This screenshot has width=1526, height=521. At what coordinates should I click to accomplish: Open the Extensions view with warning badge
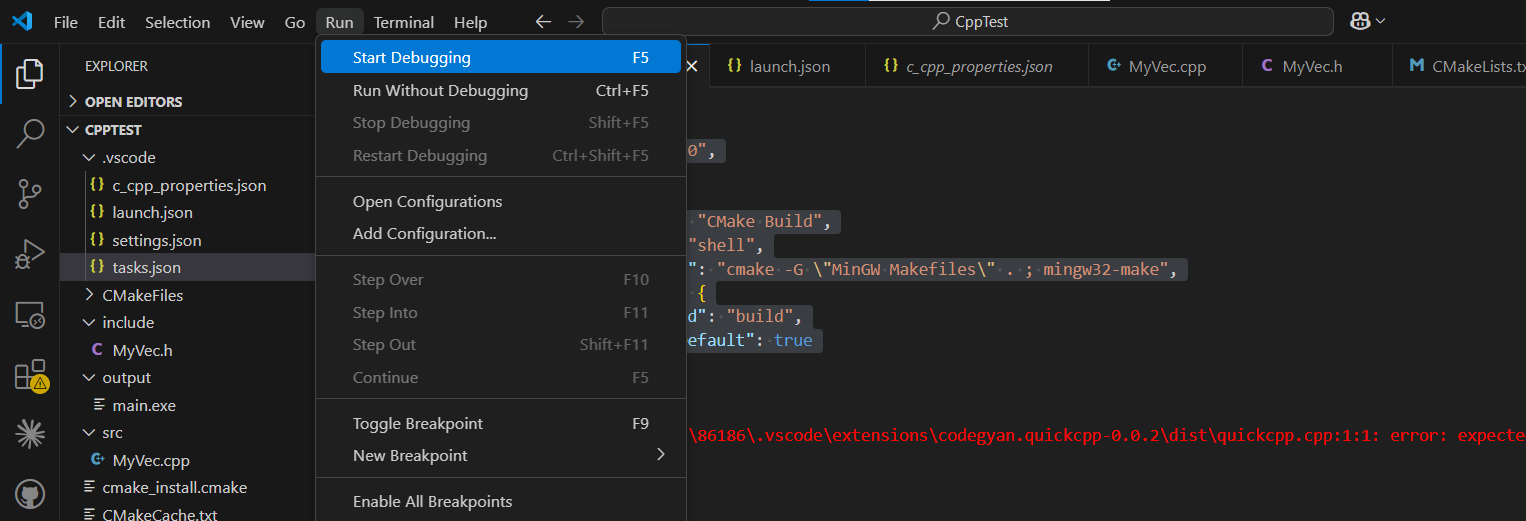(30, 375)
